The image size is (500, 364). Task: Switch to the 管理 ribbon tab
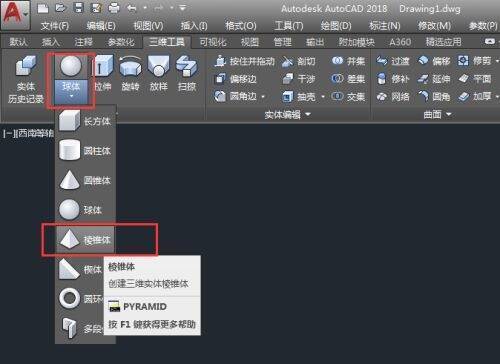click(x=282, y=42)
